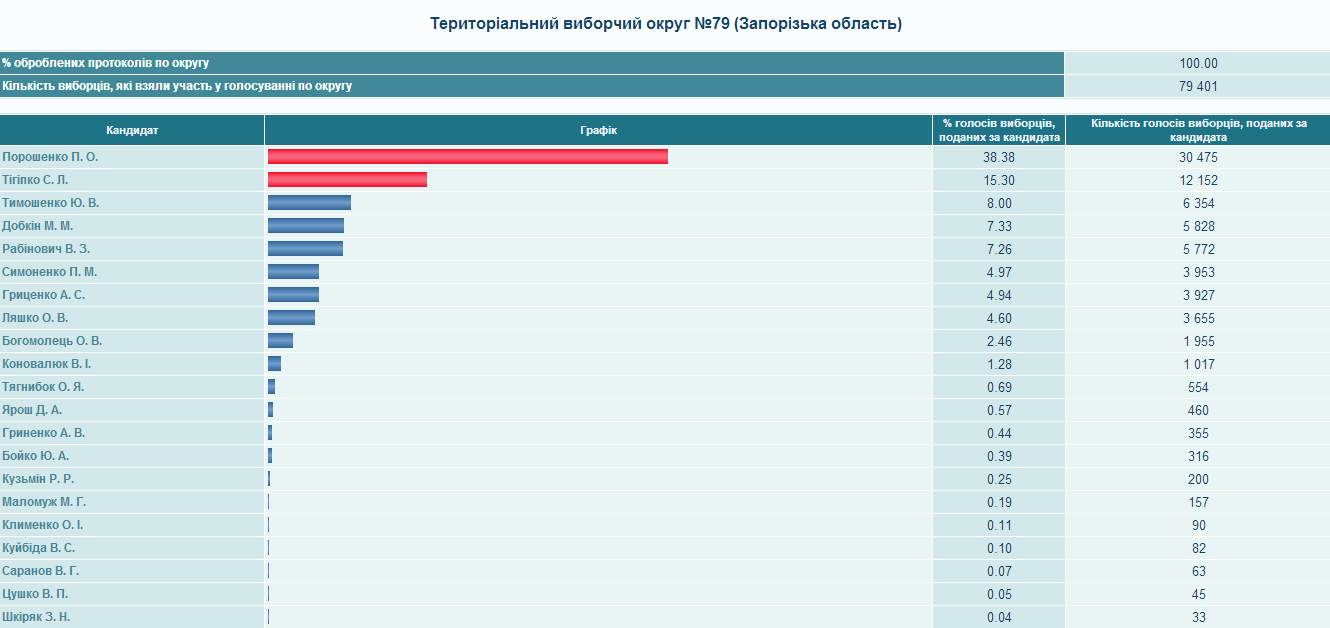Click the red bar for Порошенко П. О.

point(468,157)
